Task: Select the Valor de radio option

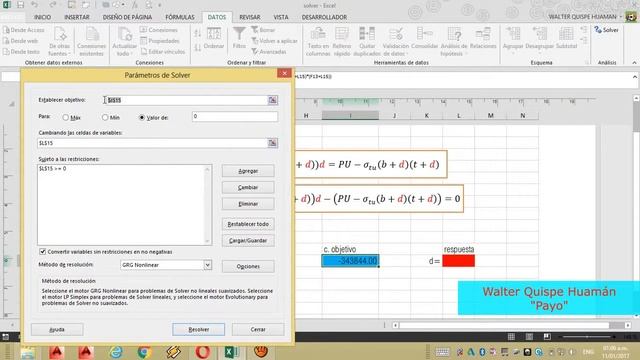Action: click(x=142, y=118)
